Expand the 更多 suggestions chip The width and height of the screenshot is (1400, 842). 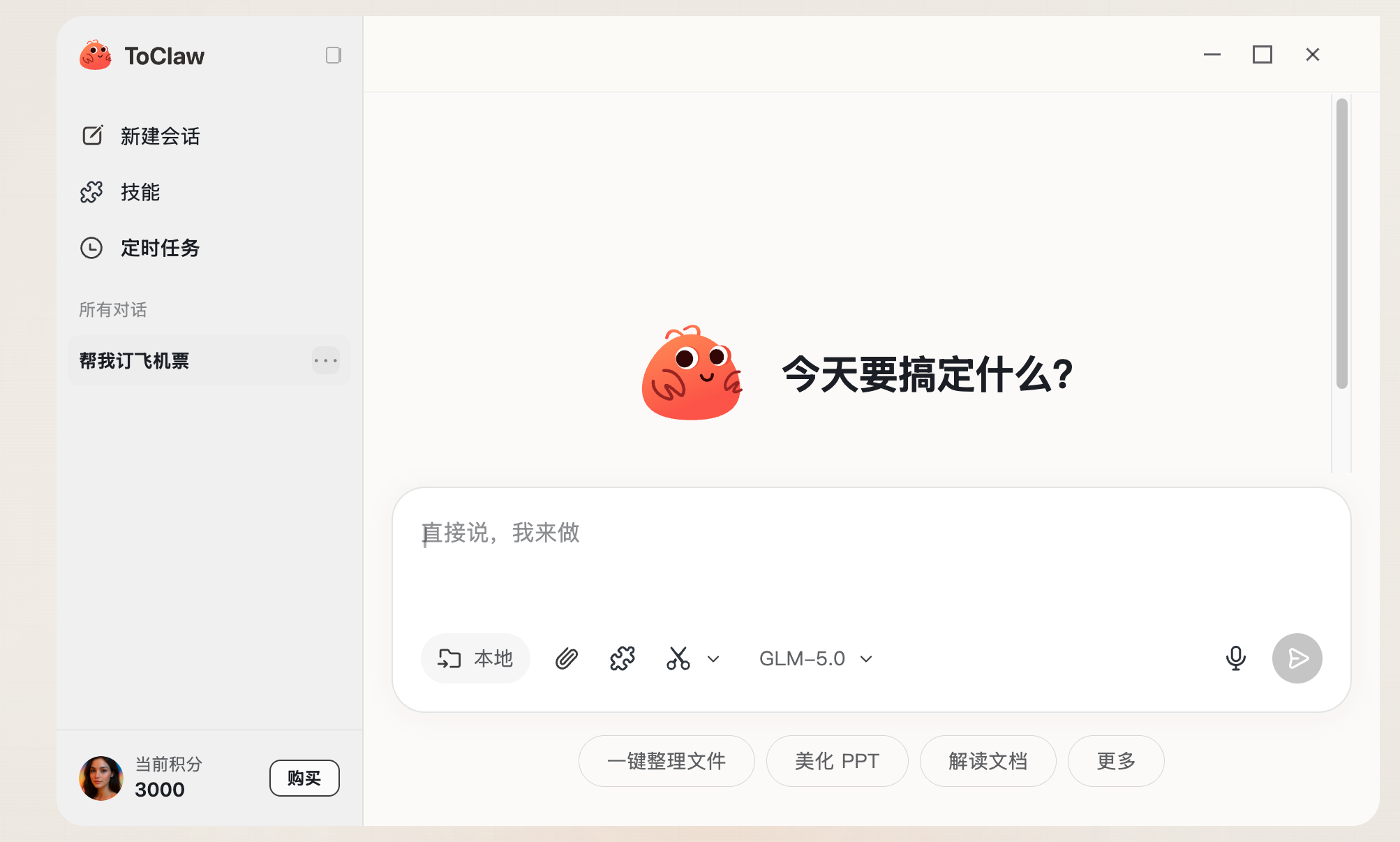click(1116, 761)
